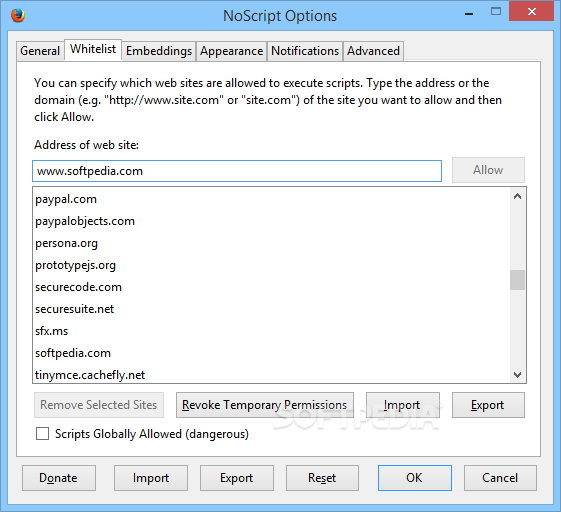Image resolution: width=561 pixels, height=512 pixels.
Task: Switch to the Advanced tab
Action: click(374, 51)
